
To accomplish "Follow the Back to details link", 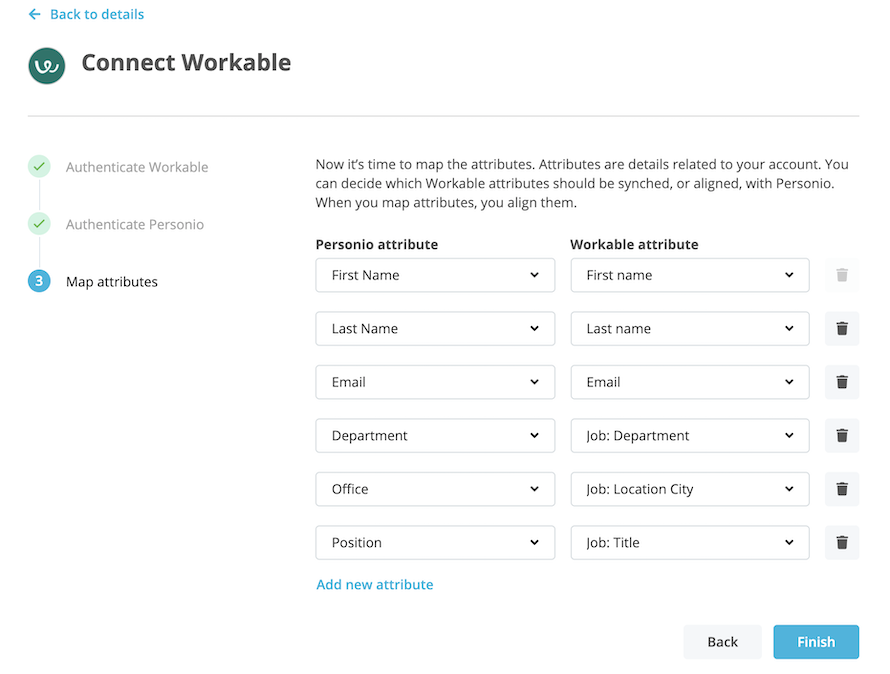I will point(96,15).
